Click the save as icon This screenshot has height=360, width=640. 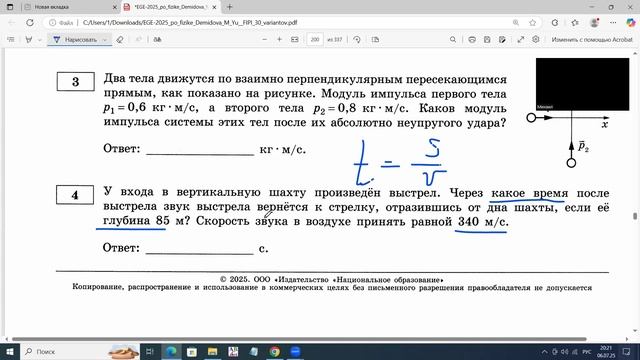coord(502,40)
